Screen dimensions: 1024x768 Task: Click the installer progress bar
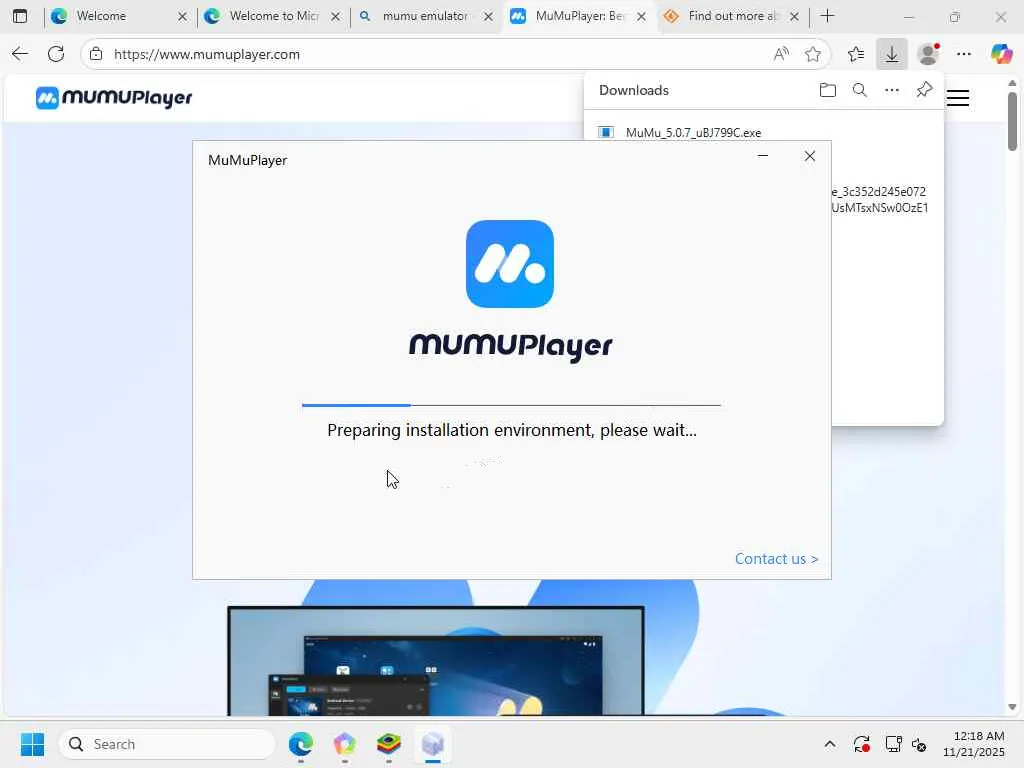[x=511, y=405]
